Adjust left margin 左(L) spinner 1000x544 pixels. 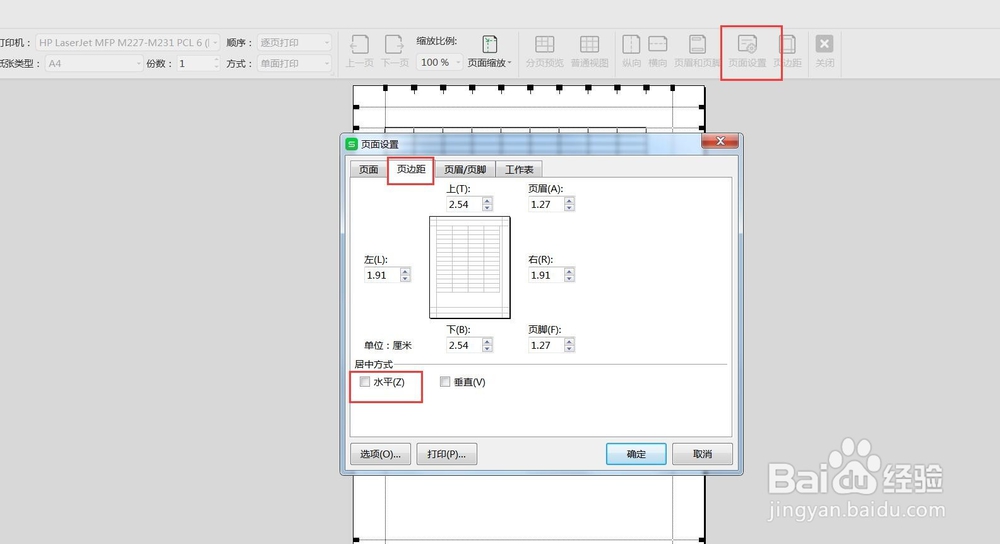(x=405, y=275)
